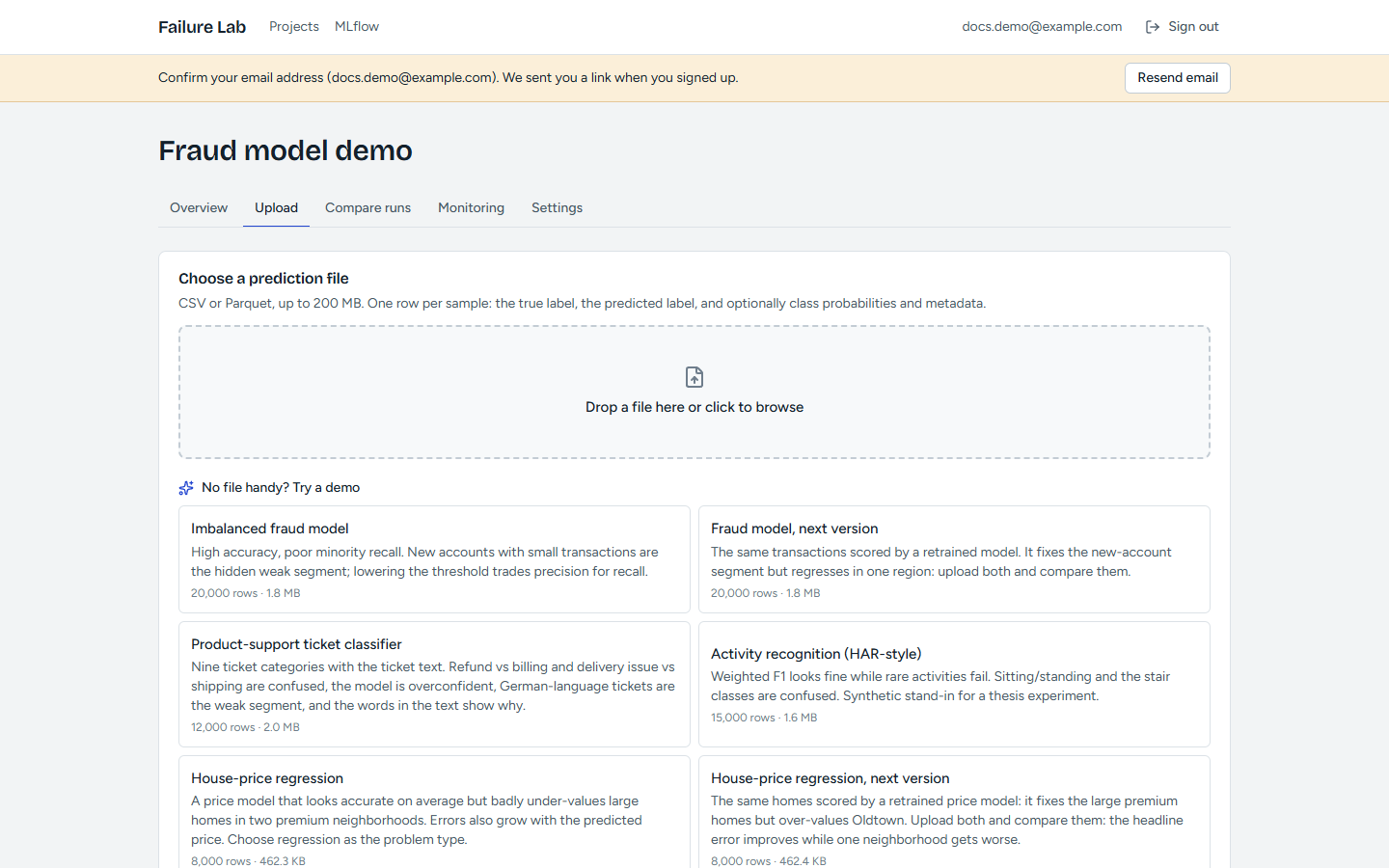Screen dimensions: 1389x868
Task: Click the email confirmation banner message
Action: 449,78
